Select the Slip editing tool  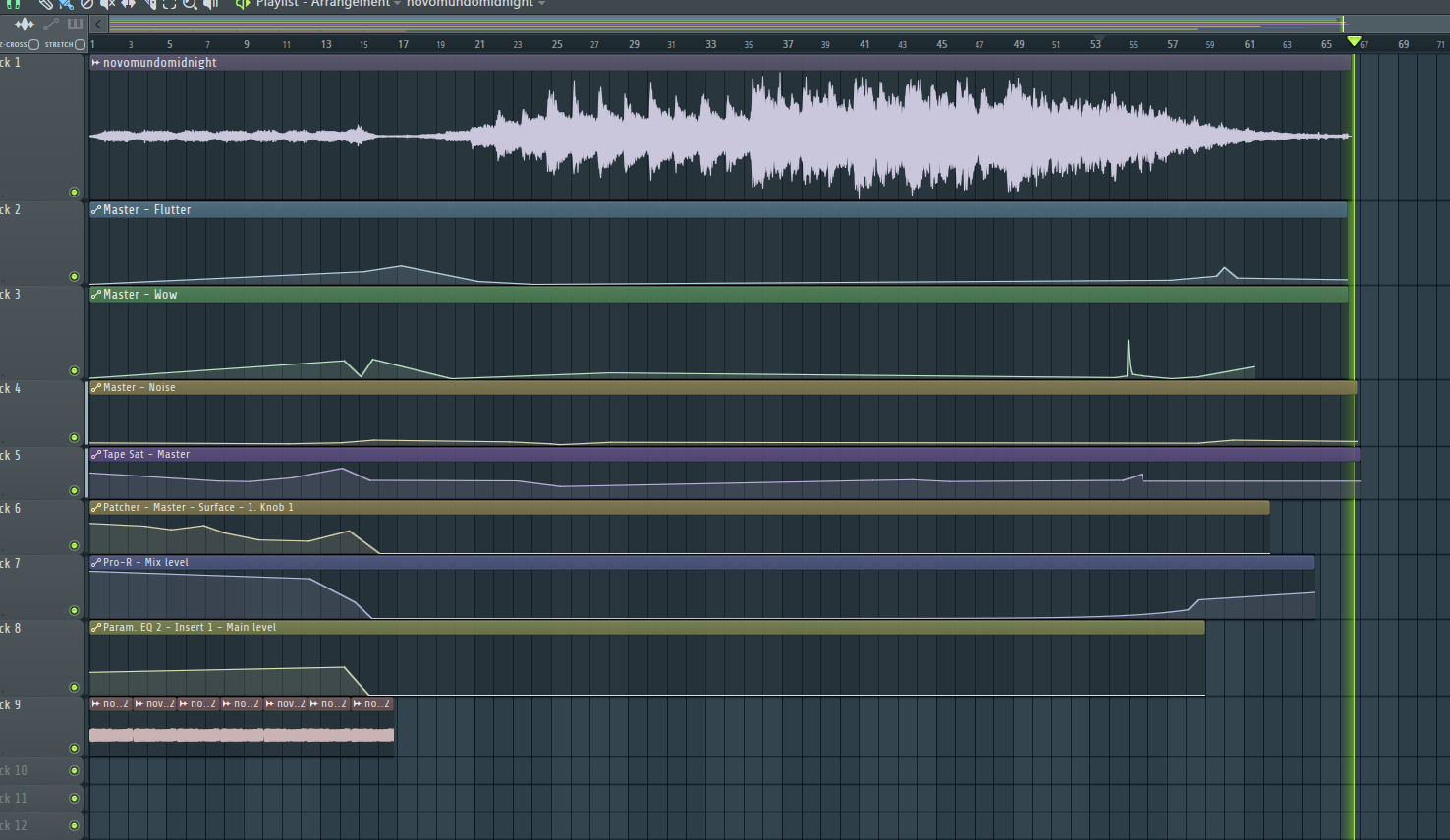129,5
